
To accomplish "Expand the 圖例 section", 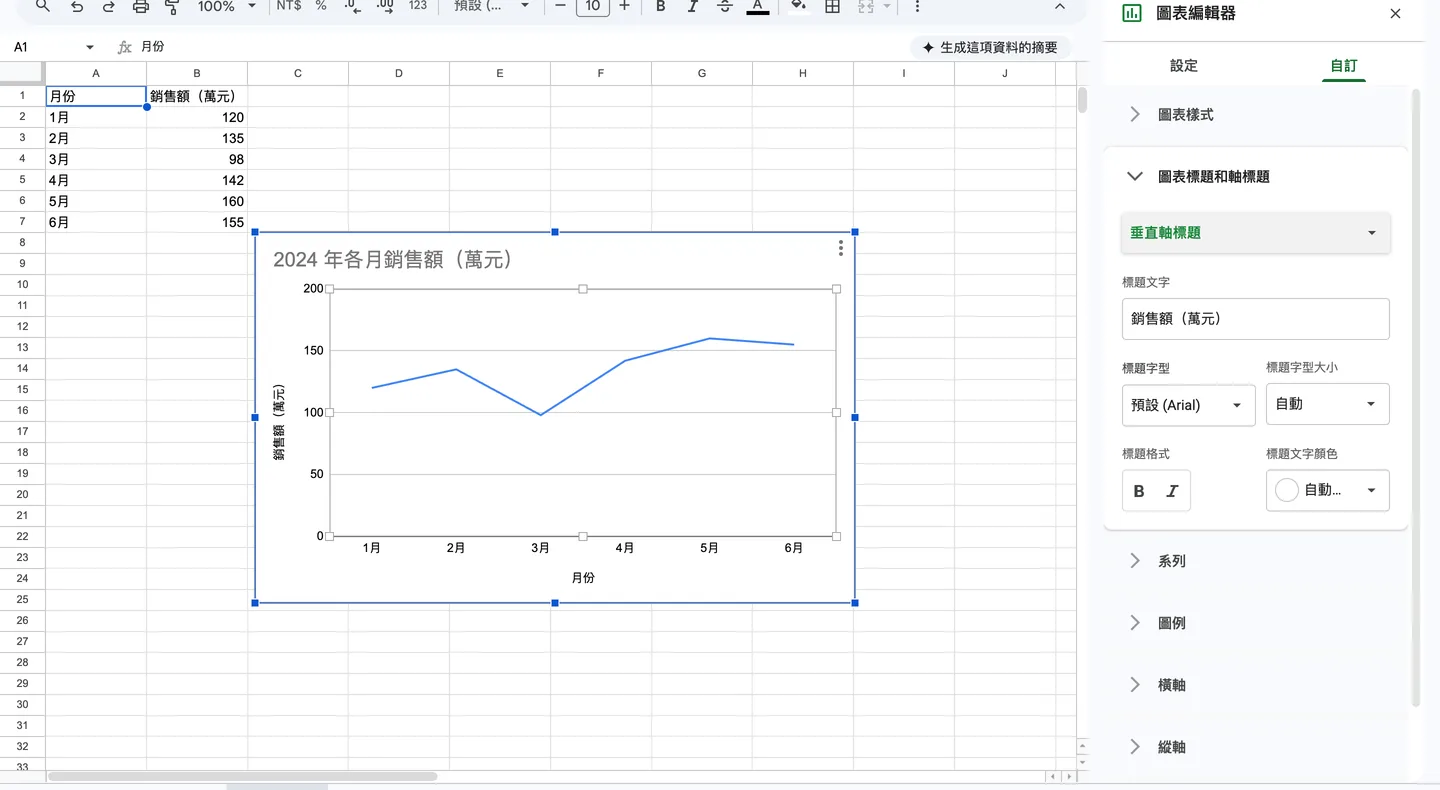I will 1256,623.
